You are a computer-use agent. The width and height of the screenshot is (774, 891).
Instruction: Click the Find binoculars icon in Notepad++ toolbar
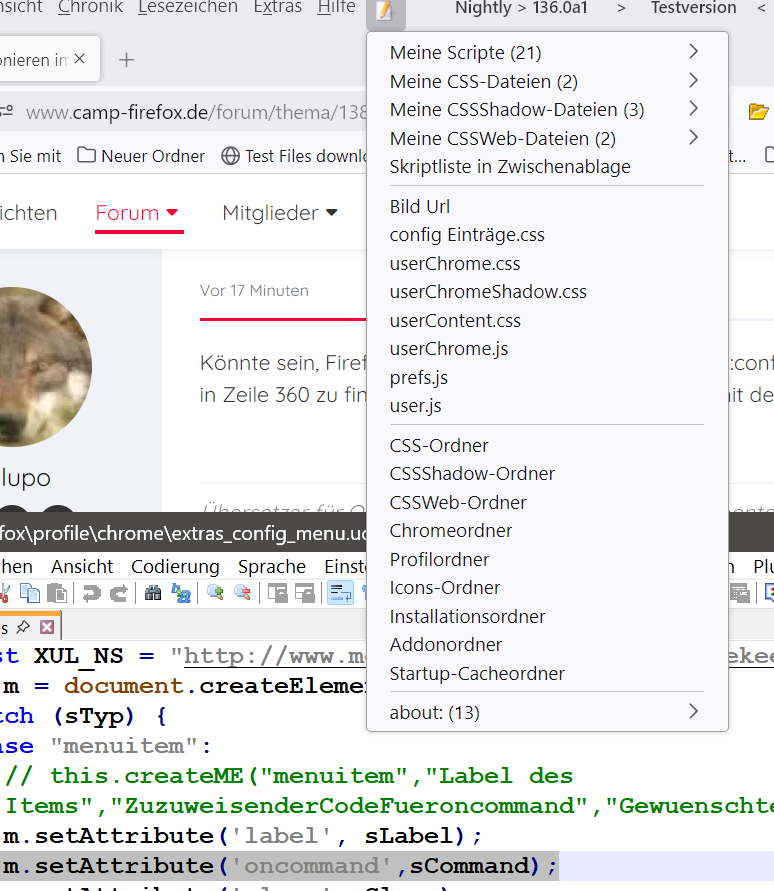click(x=153, y=594)
